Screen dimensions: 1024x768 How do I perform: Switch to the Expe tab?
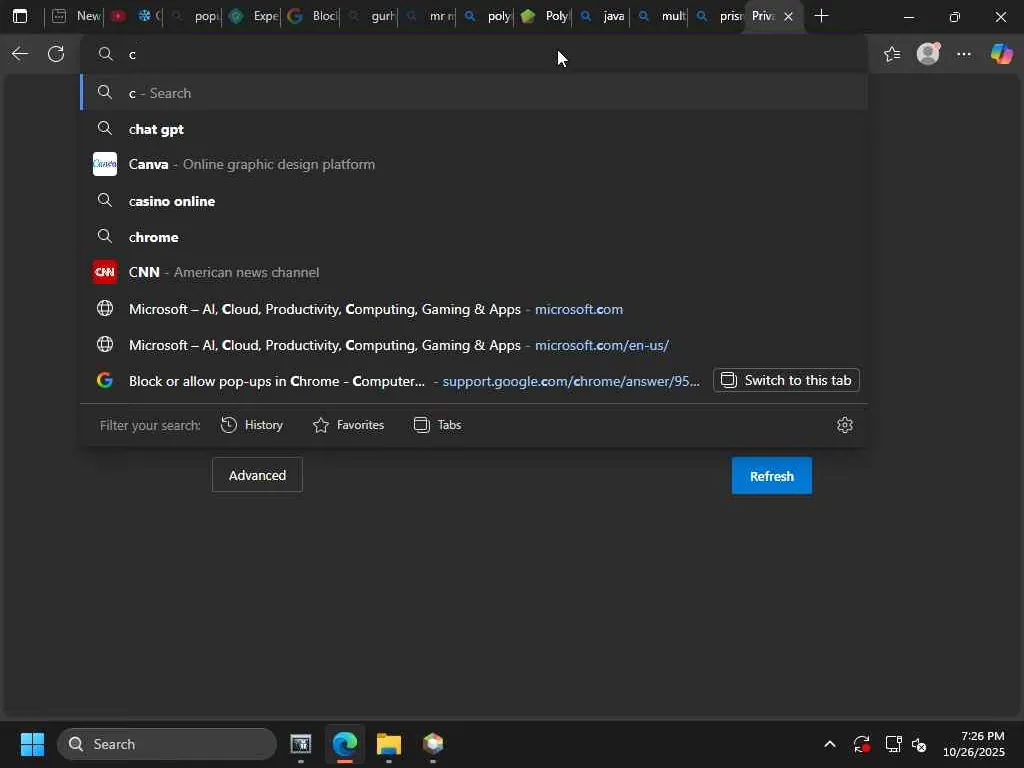coord(253,16)
